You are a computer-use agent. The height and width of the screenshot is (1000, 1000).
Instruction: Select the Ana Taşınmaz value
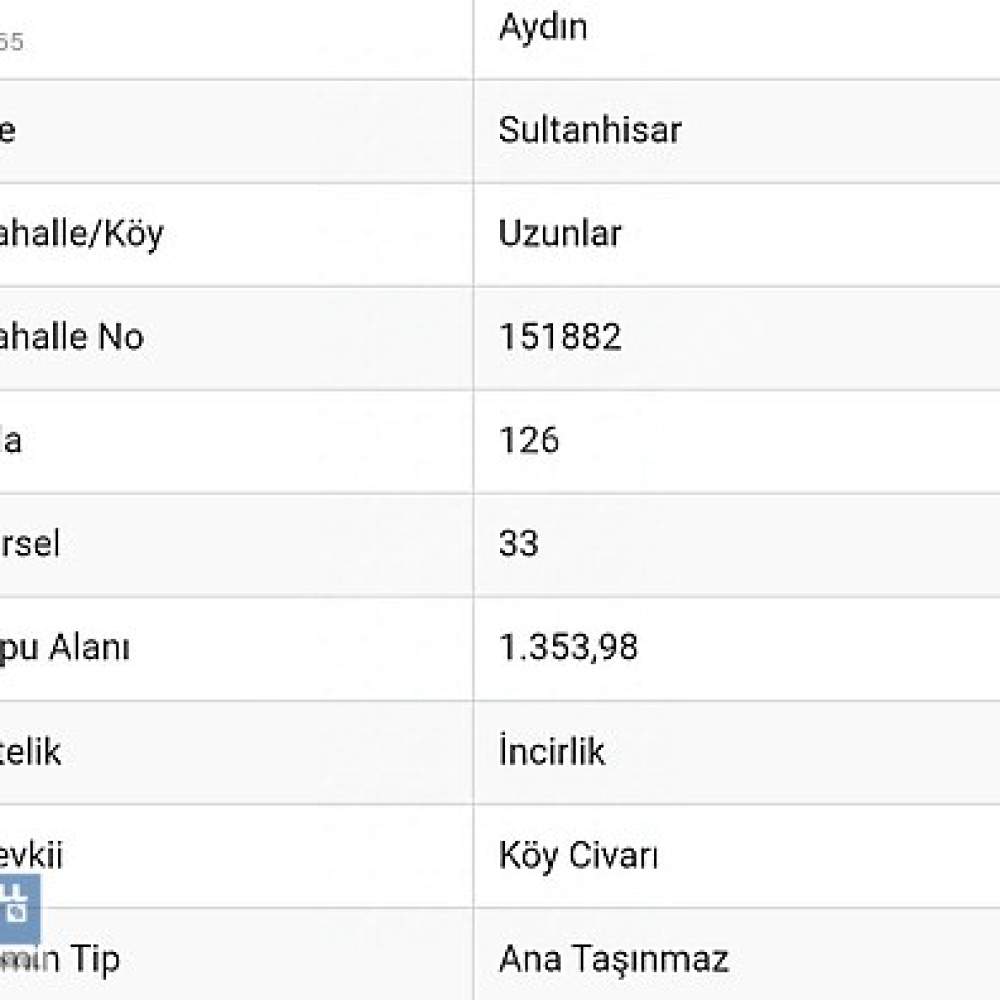pyautogui.click(x=614, y=959)
